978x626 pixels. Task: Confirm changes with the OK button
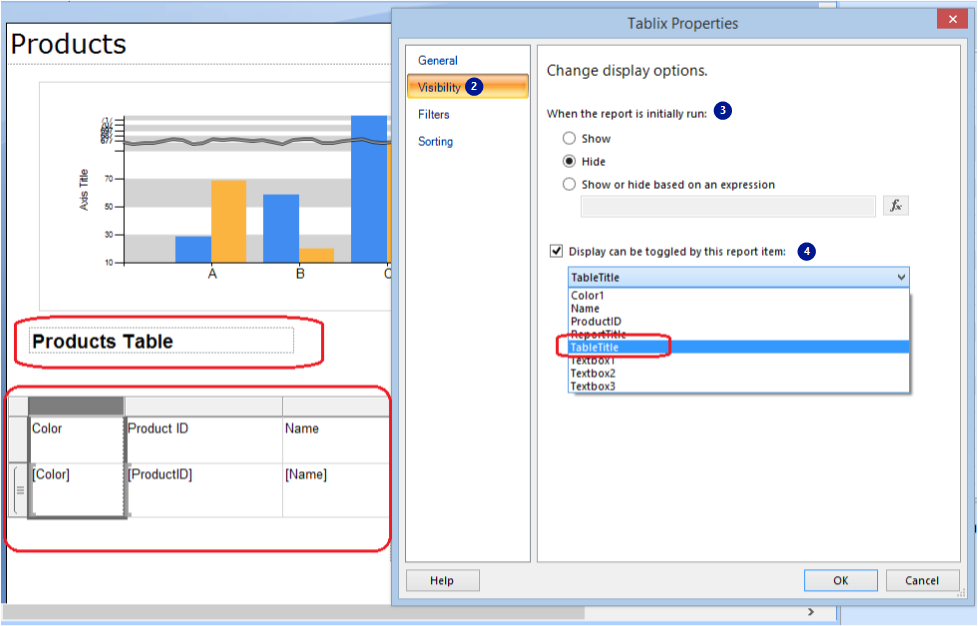click(840, 580)
